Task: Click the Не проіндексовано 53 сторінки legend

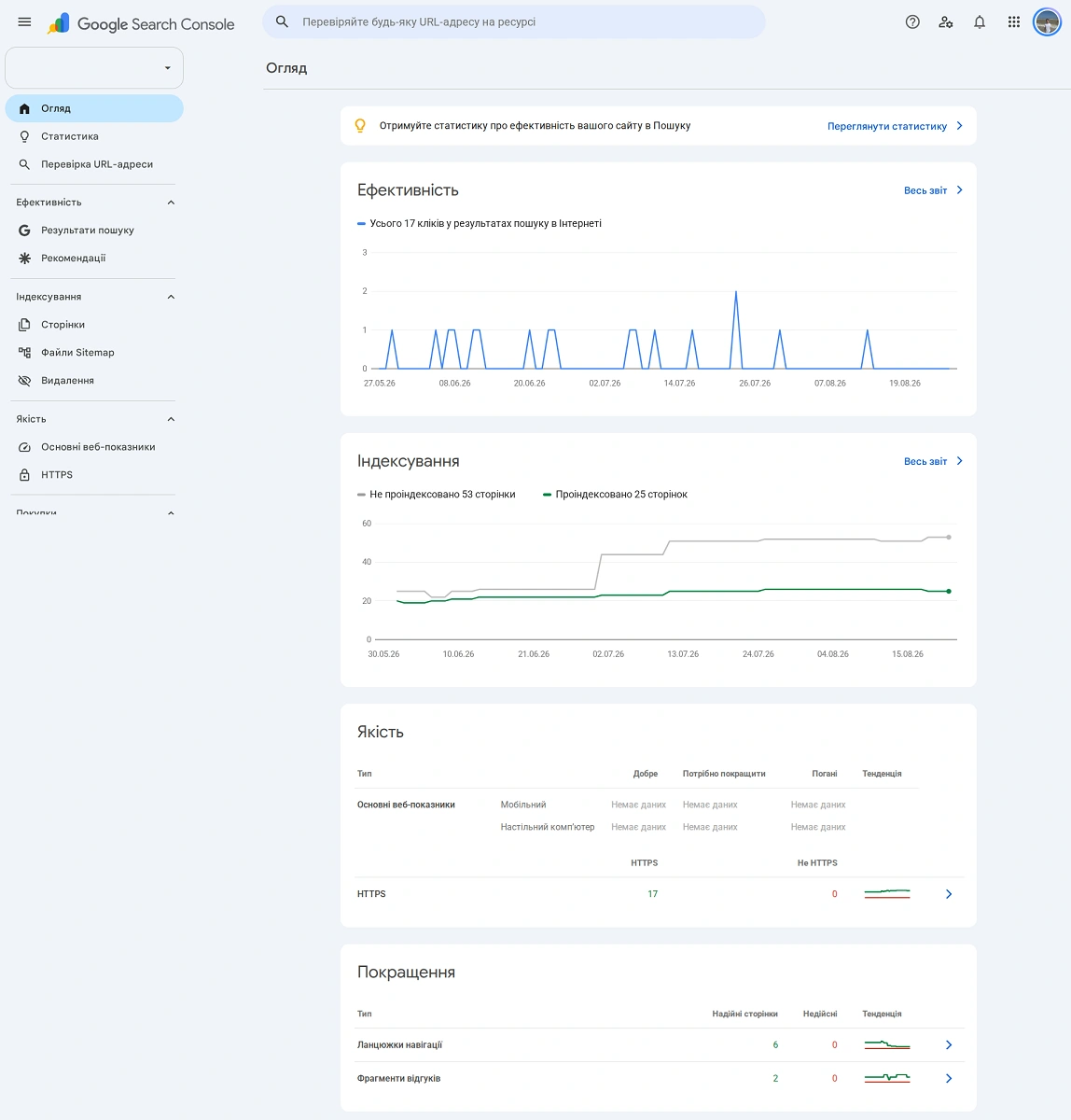Action: 437,495
